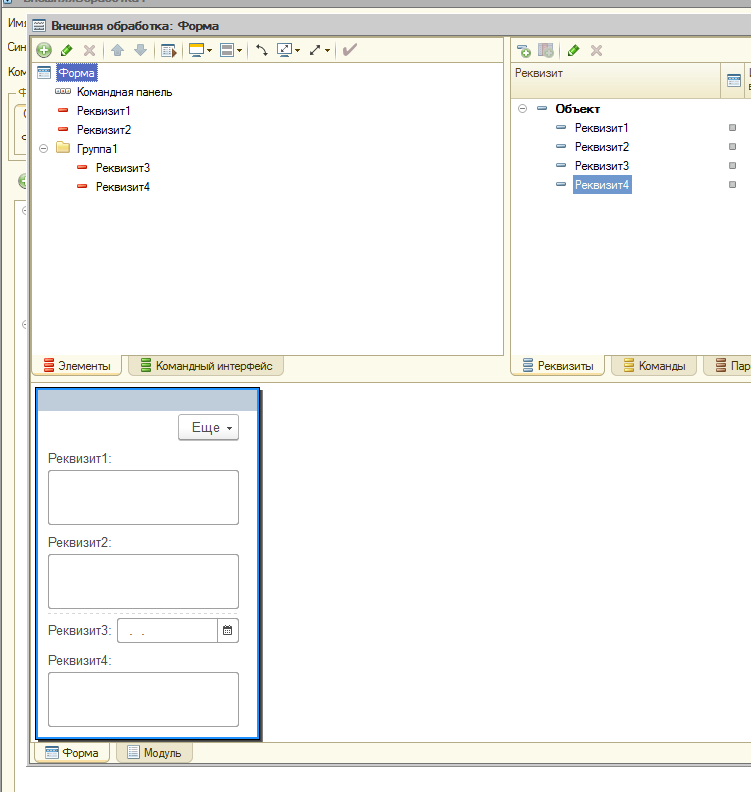Screen dimensions: 751x792
Task: Open the monitor display options icon
Action: [196, 50]
